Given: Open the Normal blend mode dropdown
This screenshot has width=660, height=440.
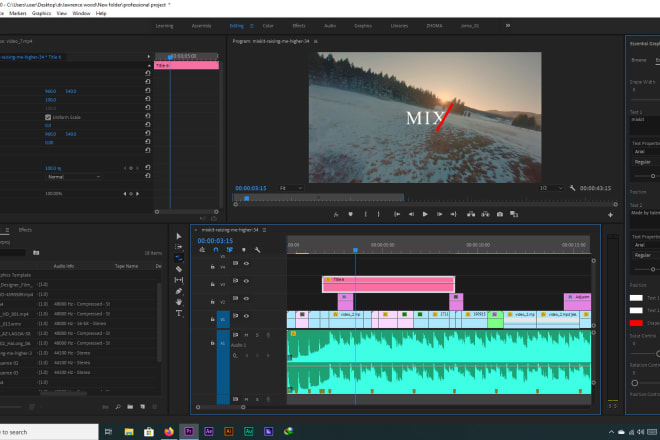Looking at the screenshot, I should 74,177.
